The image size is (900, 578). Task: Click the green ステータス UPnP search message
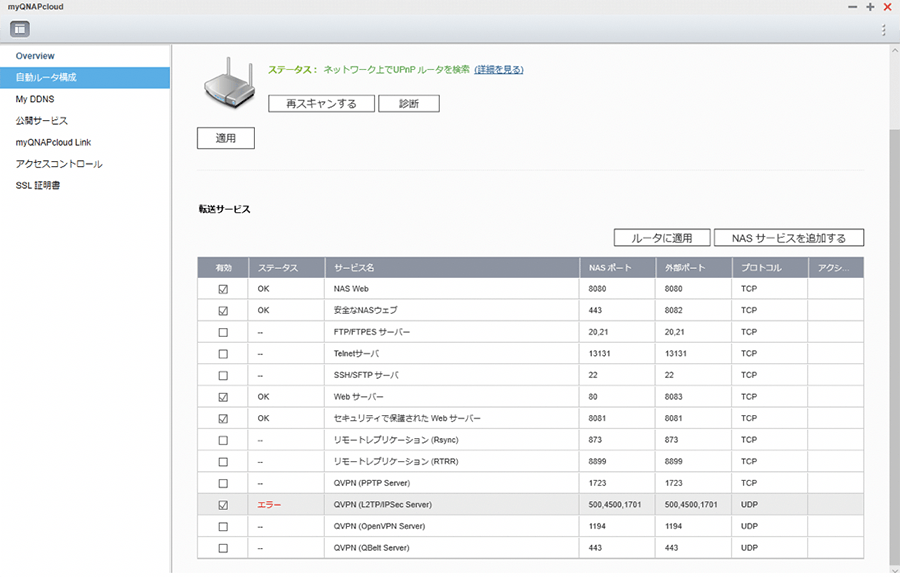click(368, 69)
